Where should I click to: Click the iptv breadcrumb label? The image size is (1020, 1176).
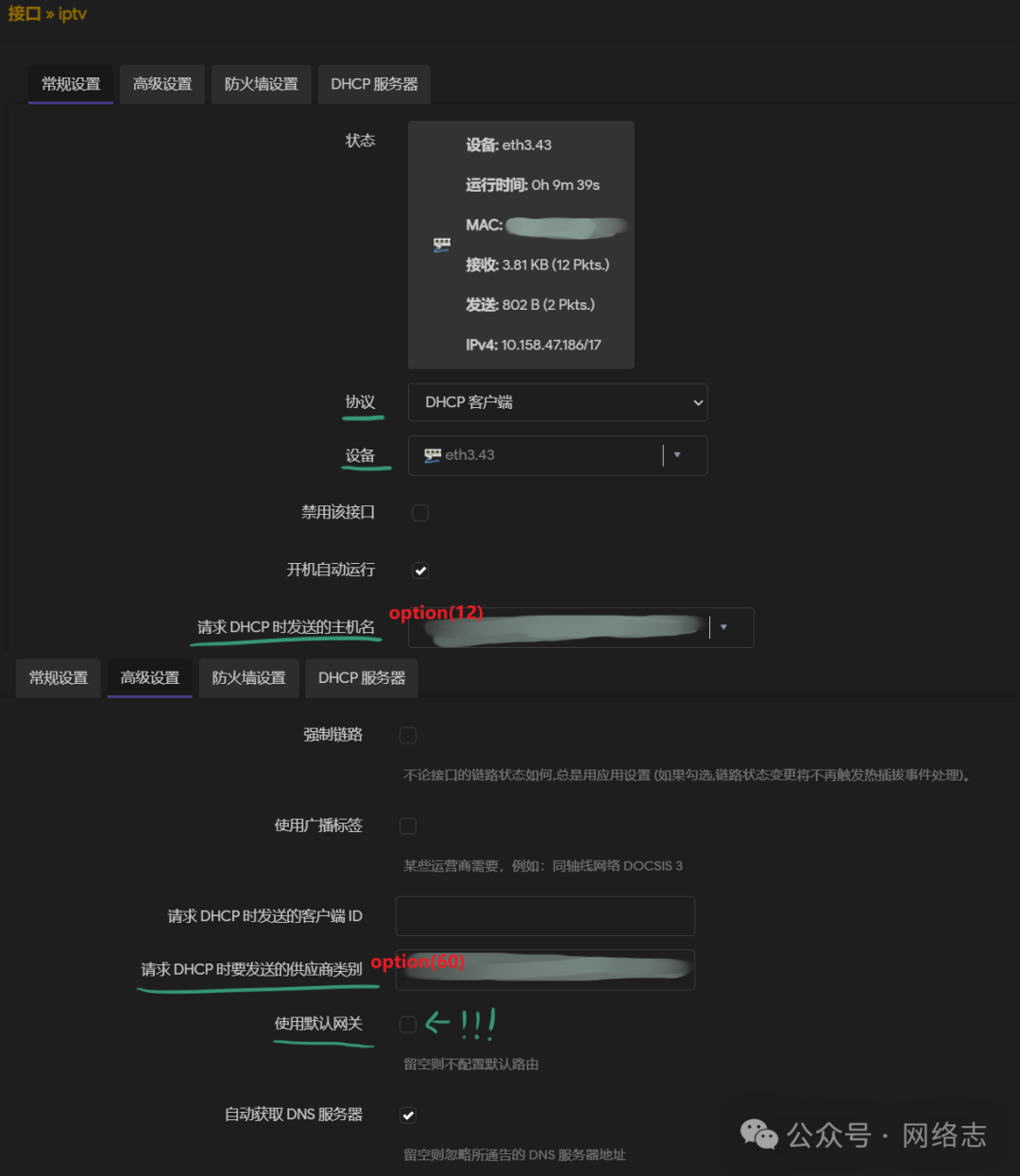coord(70,14)
